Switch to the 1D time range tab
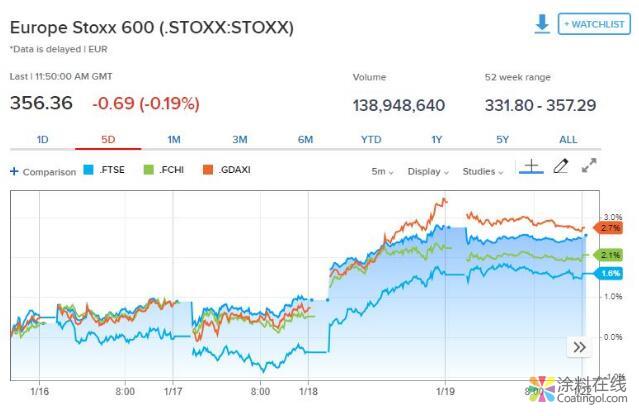 click(x=43, y=140)
